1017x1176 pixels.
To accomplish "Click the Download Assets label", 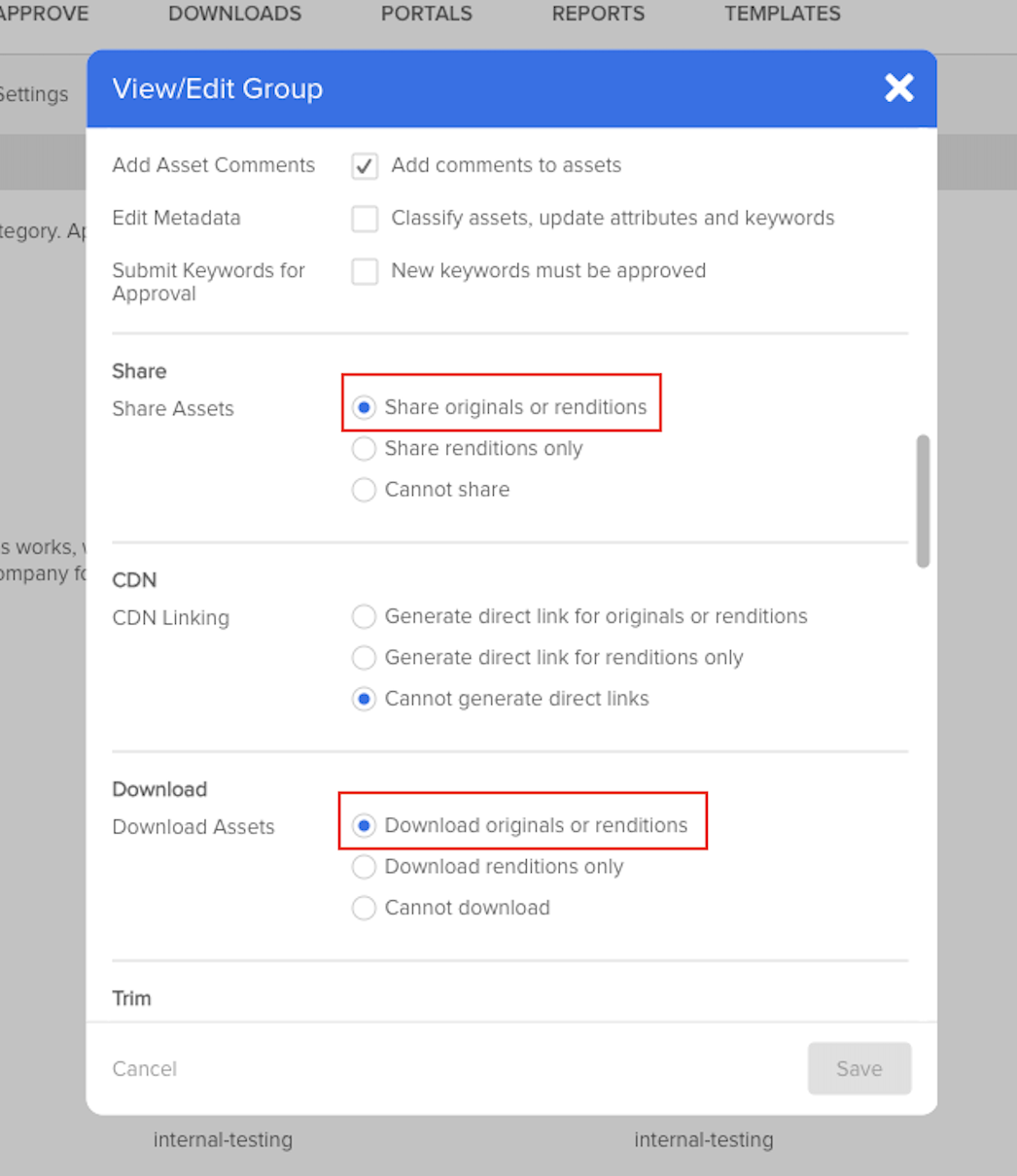I will [193, 827].
